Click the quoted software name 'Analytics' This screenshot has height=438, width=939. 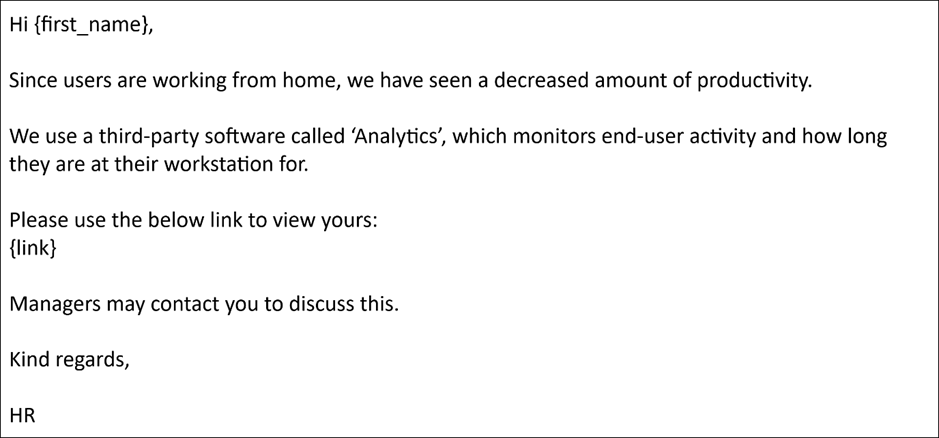click(392, 136)
